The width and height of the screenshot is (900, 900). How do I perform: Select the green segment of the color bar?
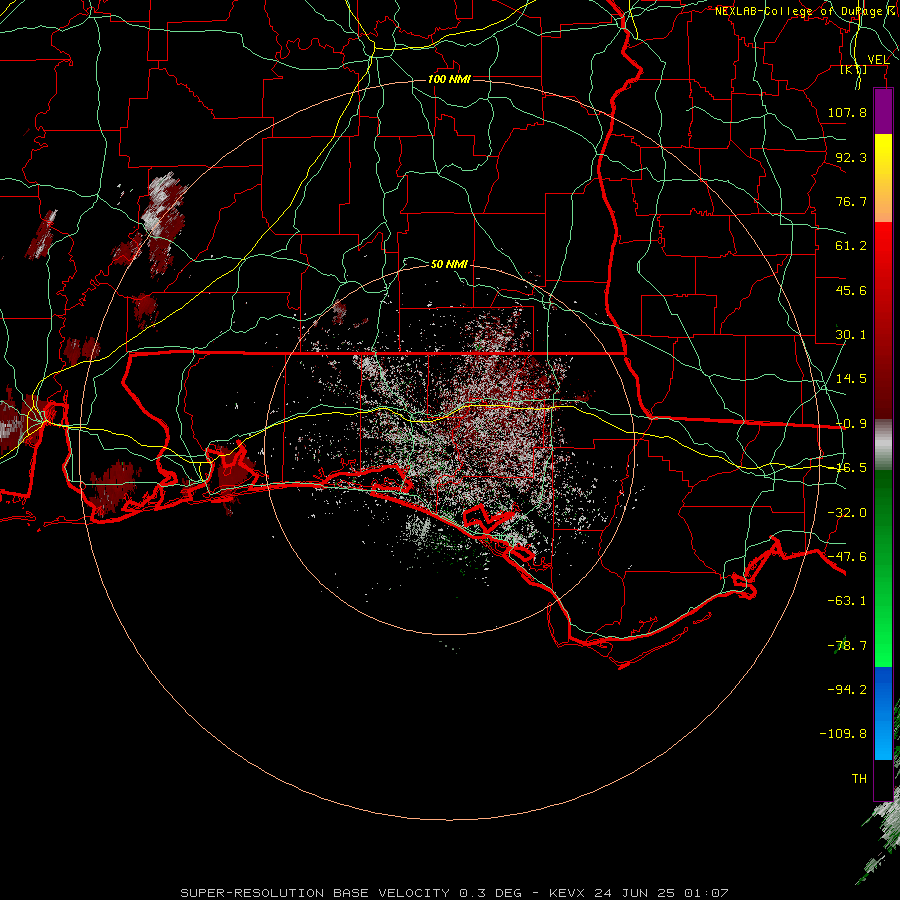tap(883, 568)
